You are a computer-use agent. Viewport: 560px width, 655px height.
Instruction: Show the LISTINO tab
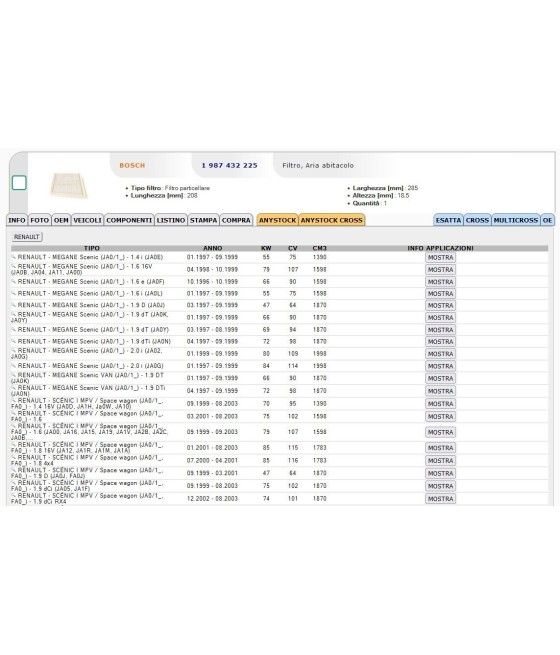[x=171, y=220]
